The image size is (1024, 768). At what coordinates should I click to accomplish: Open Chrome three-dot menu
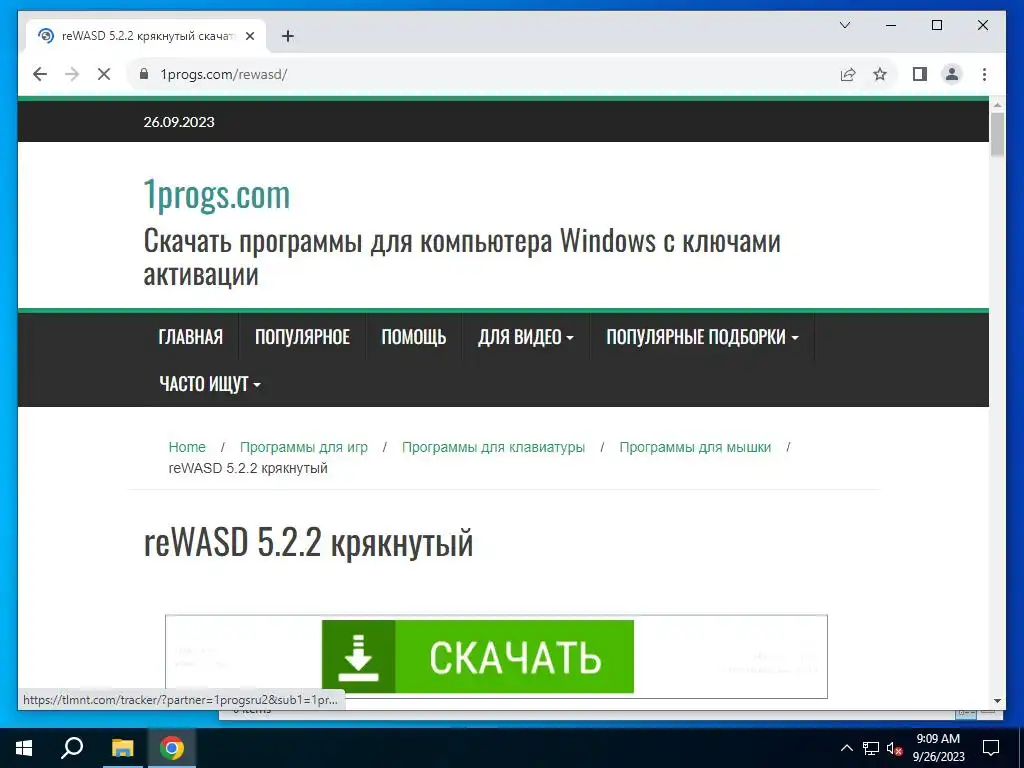pos(984,74)
